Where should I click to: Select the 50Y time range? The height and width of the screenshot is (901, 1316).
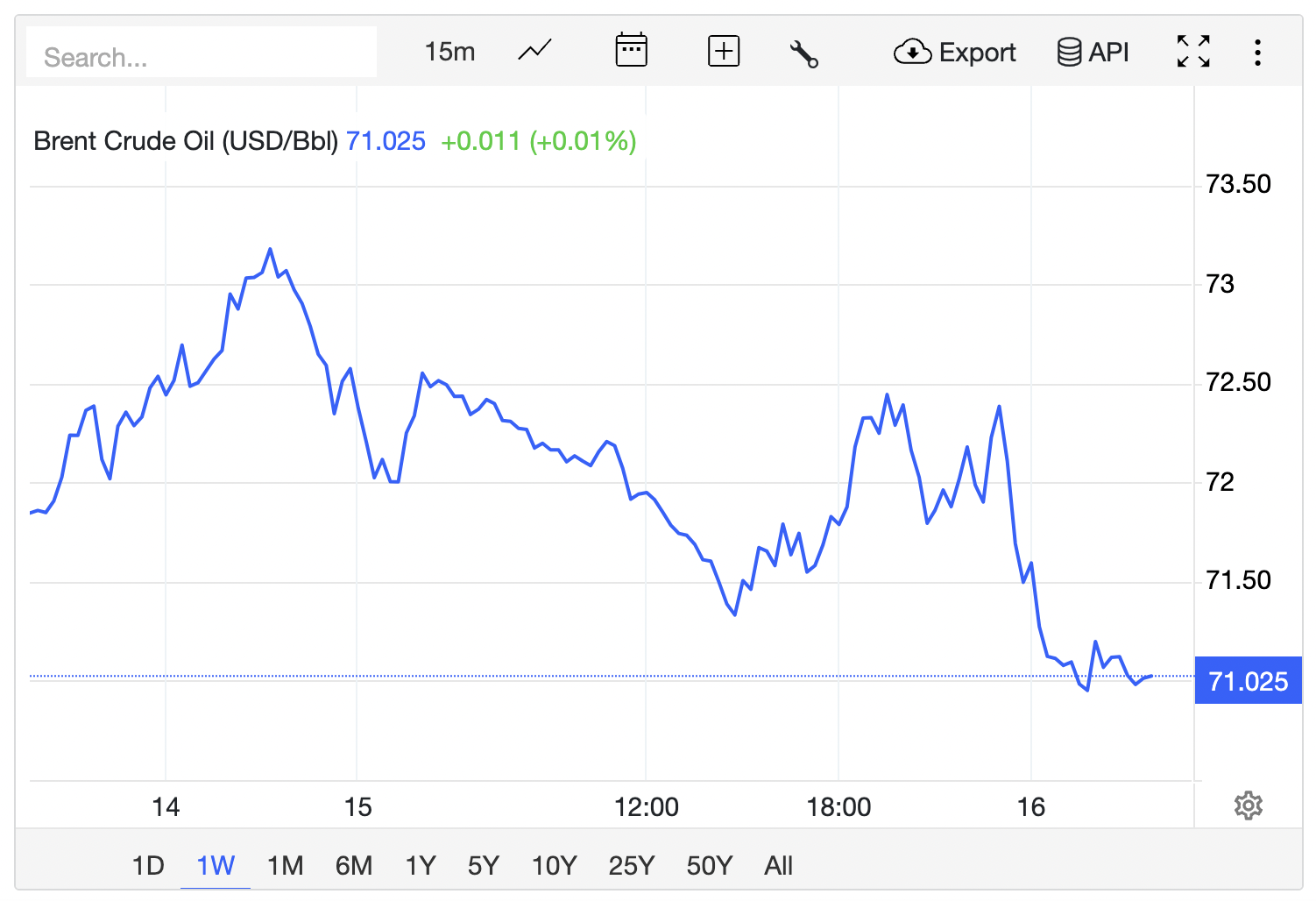[x=709, y=866]
